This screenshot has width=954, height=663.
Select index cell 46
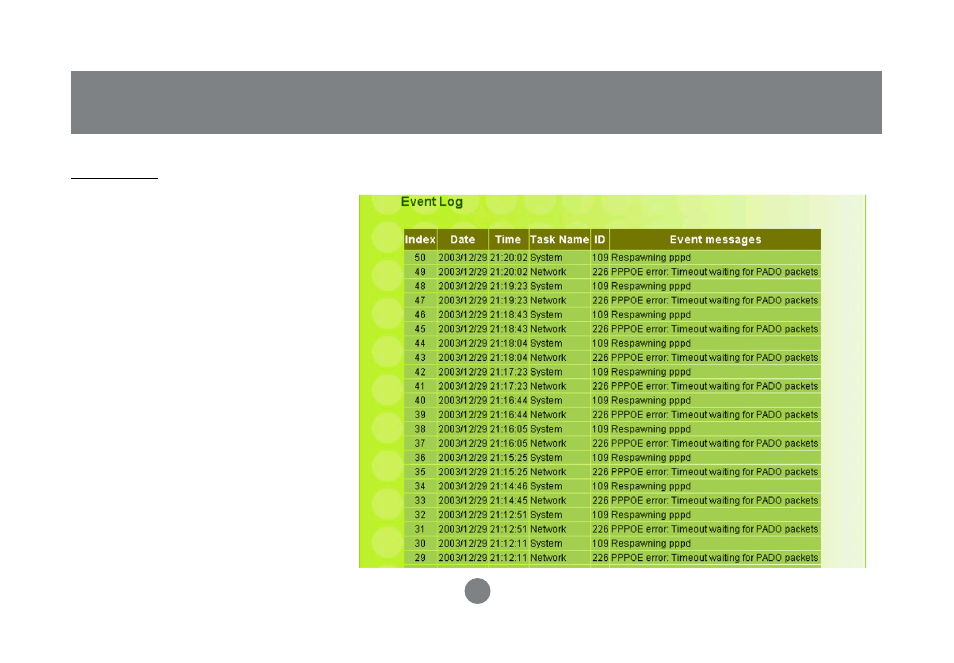(420, 315)
